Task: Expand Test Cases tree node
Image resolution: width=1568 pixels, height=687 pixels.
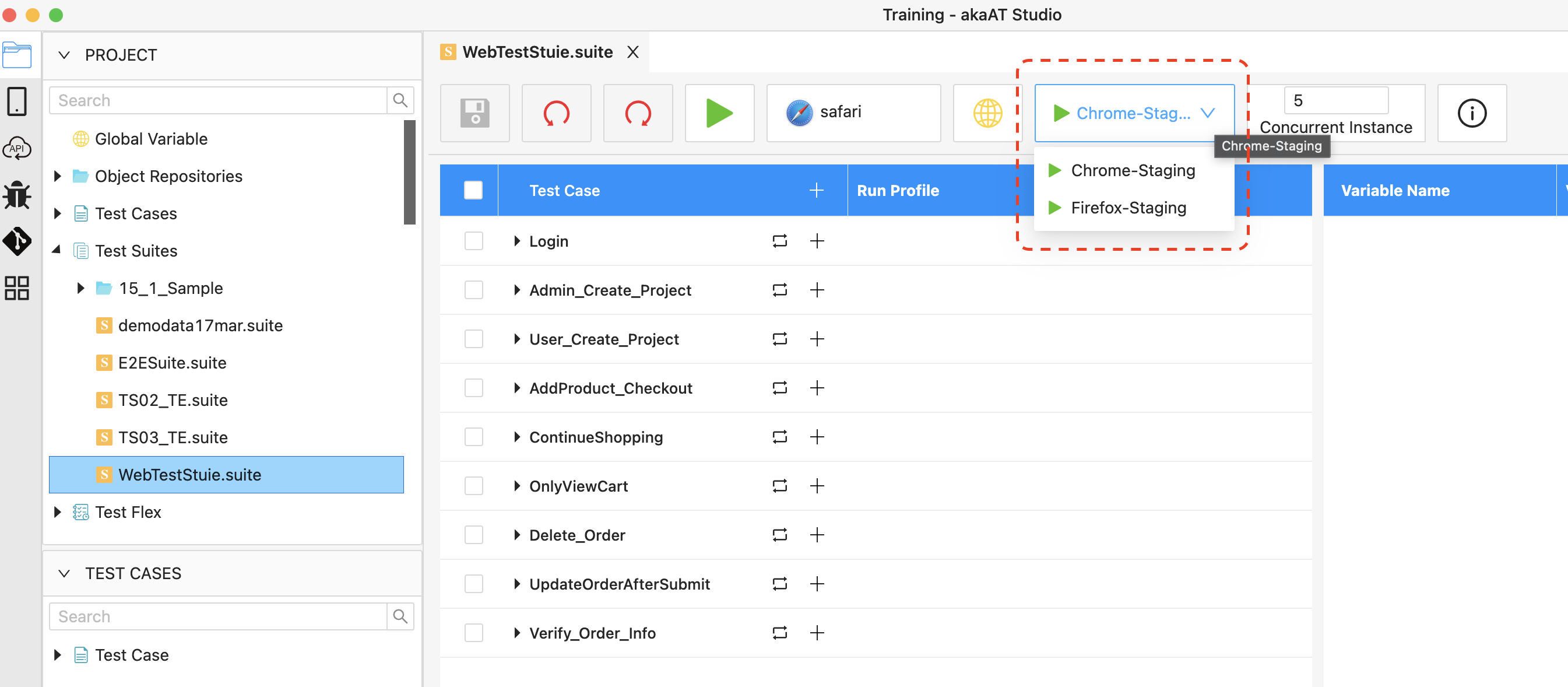Action: pos(58,214)
